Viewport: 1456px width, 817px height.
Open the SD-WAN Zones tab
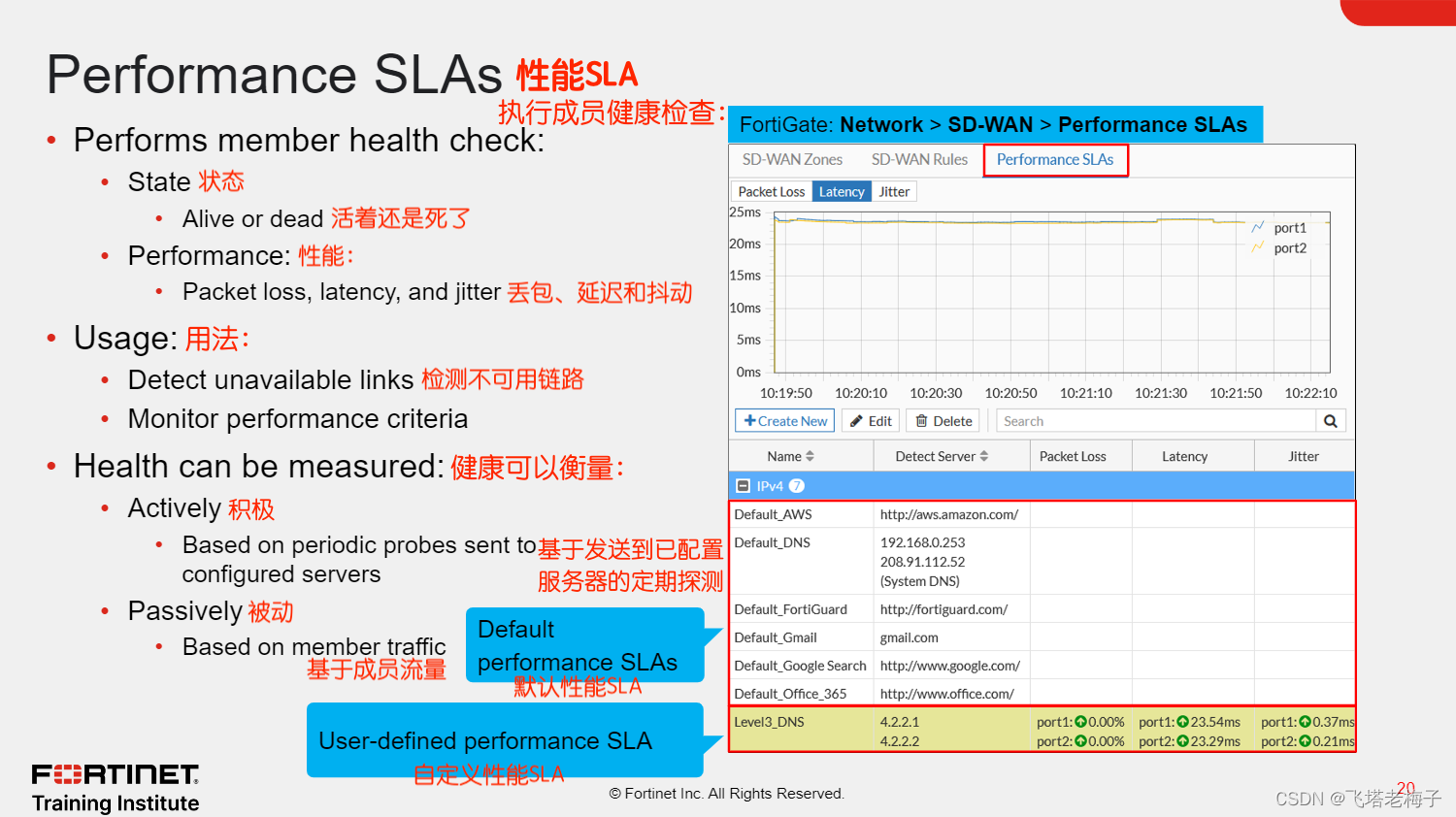[792, 159]
